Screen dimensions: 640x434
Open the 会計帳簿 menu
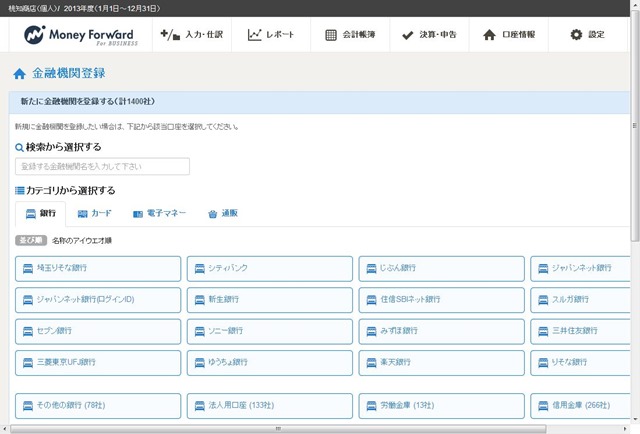tap(350, 35)
